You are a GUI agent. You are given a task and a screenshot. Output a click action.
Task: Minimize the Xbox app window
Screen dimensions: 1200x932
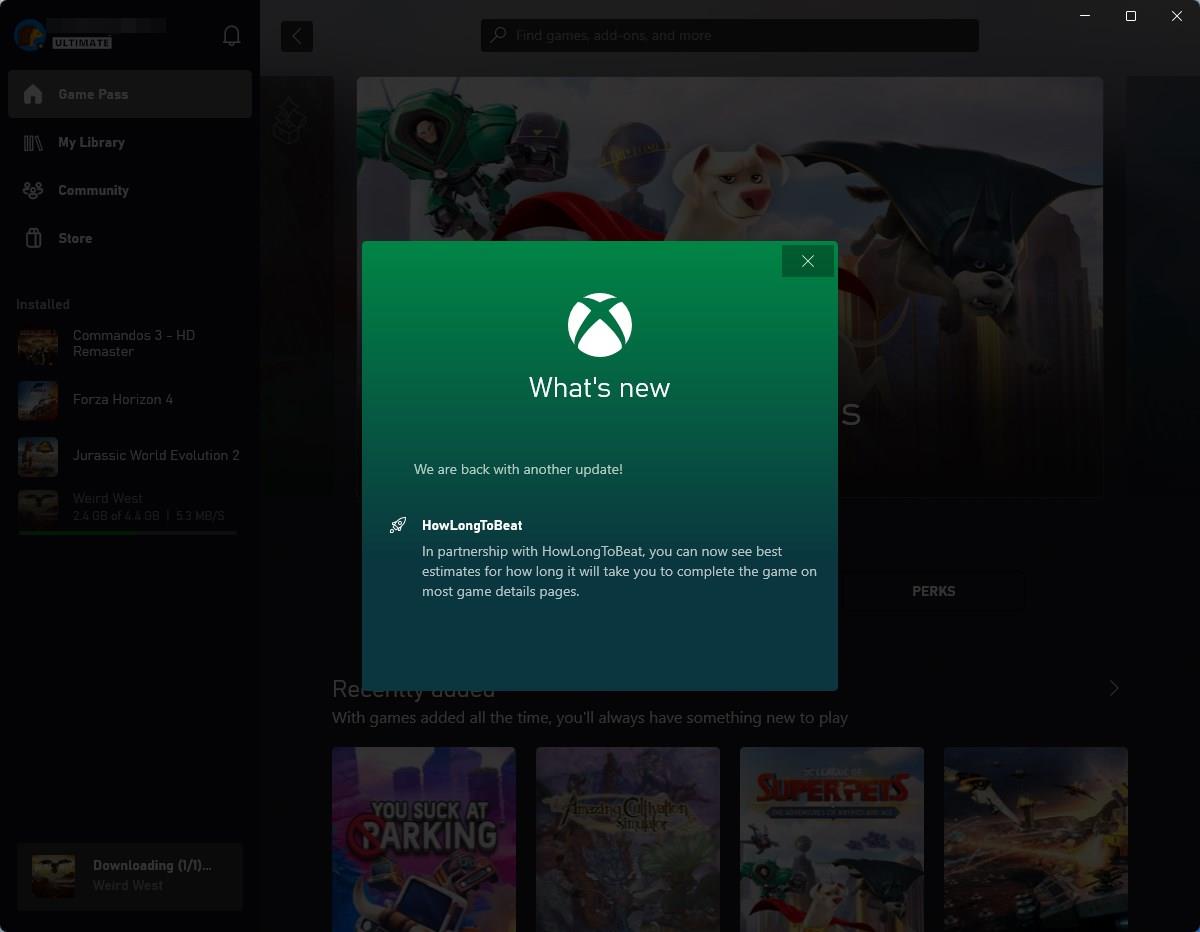point(1085,16)
